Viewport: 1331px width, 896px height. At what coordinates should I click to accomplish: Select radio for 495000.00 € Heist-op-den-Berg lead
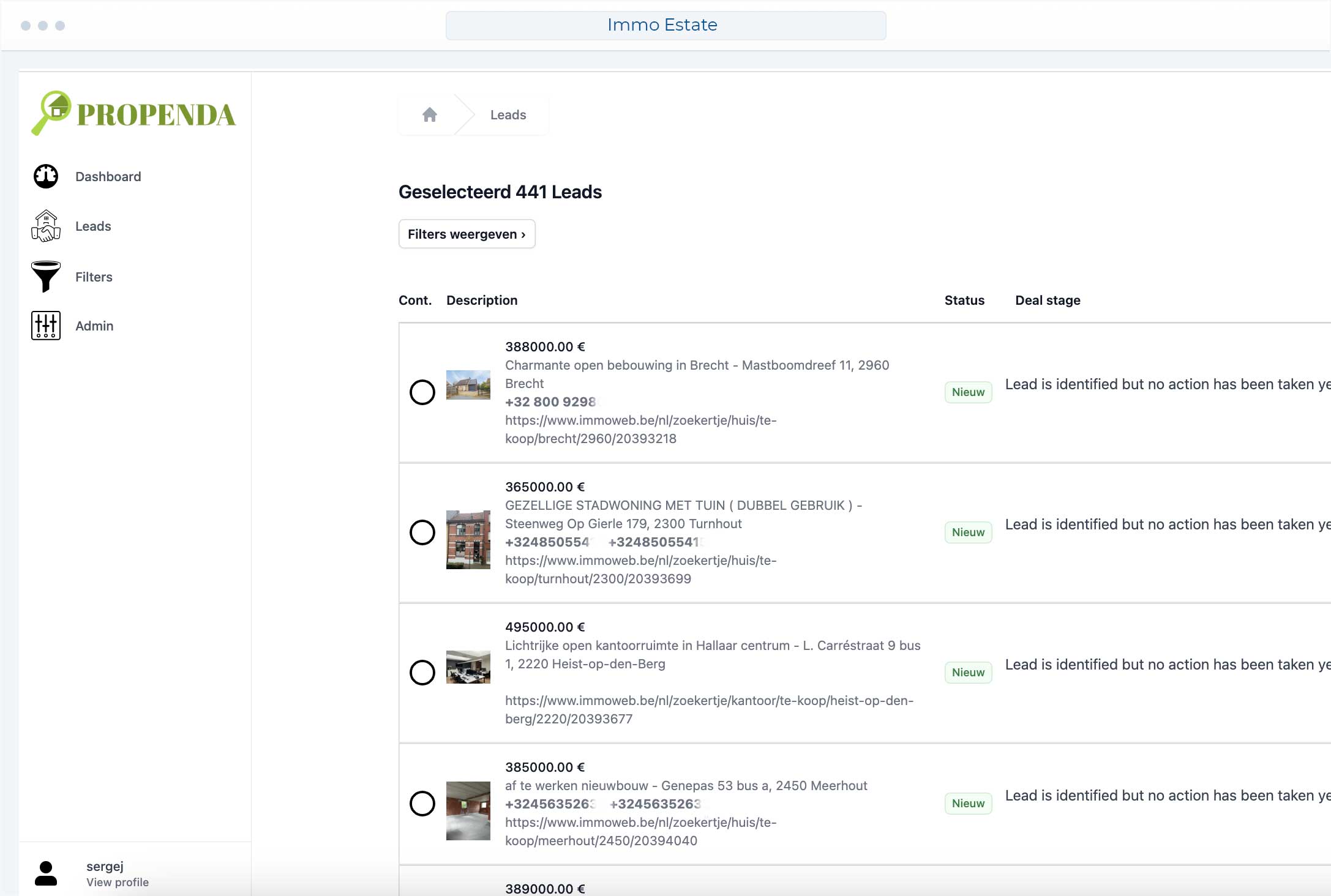tap(422, 673)
